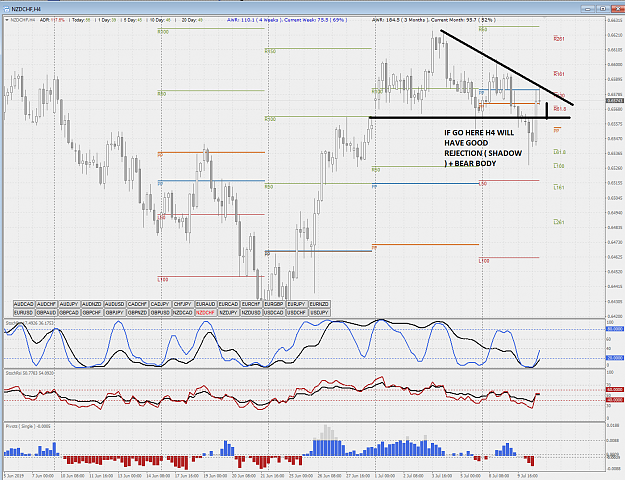Open GBPJPY from the symbol panel
625x480 pixels.
point(114,313)
